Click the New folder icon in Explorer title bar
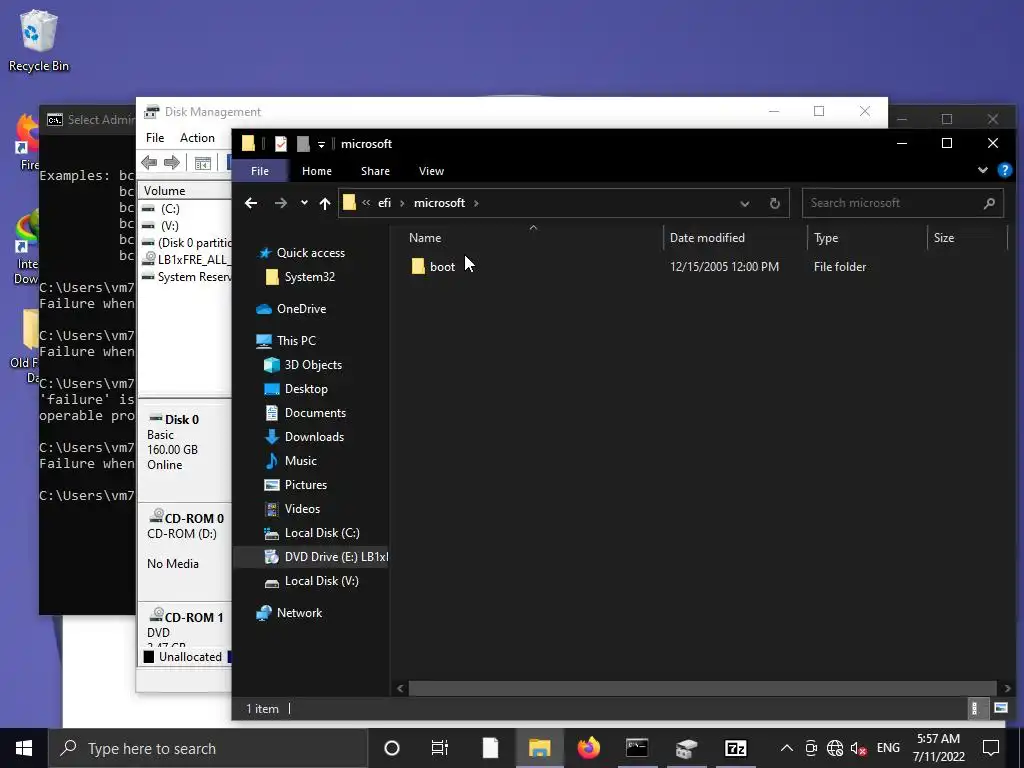1024x768 pixels. 303,144
